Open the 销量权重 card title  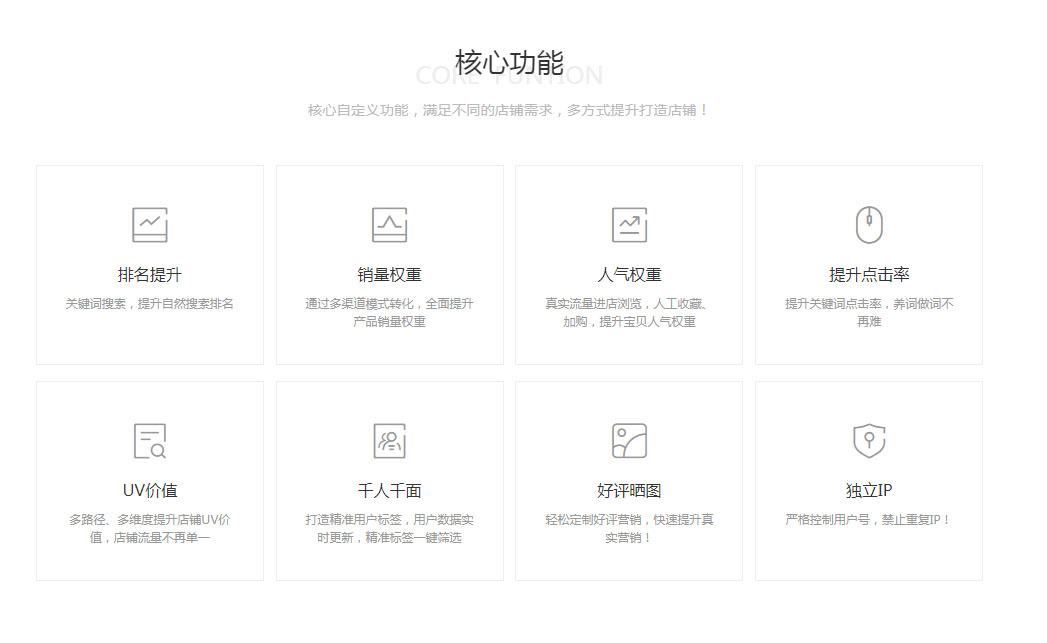click(389, 275)
